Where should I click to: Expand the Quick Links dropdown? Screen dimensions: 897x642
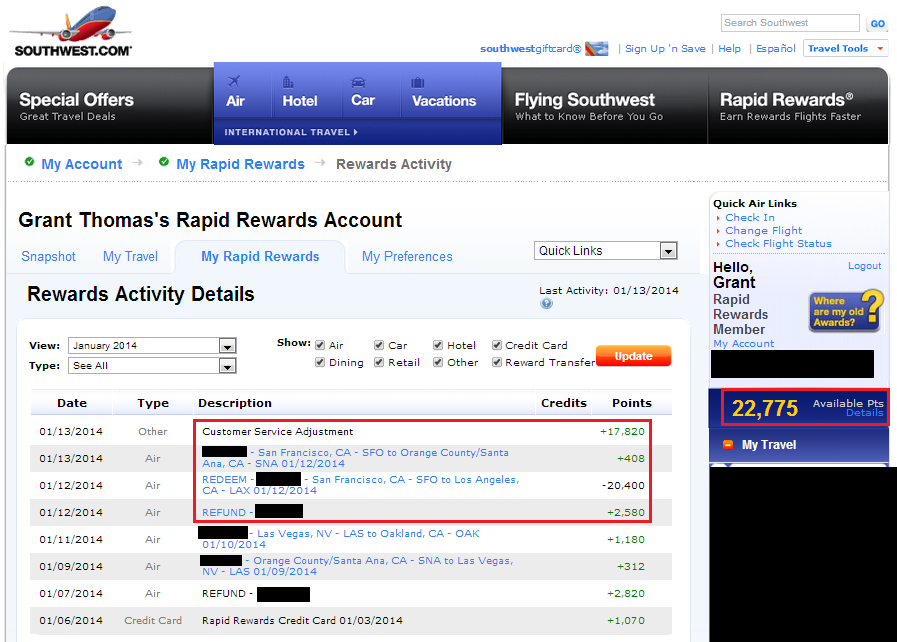point(606,251)
